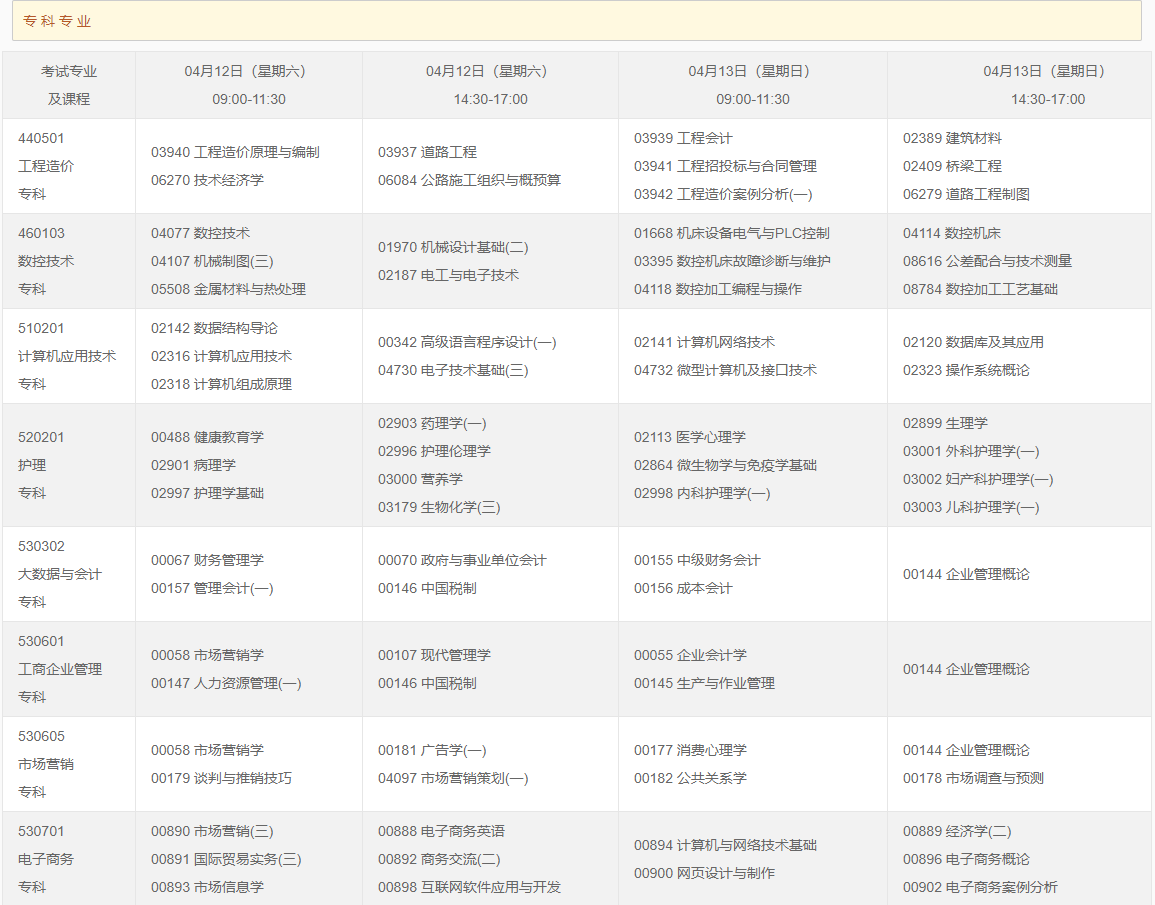Image resolution: width=1155 pixels, height=905 pixels.
Task: Click course 00107 现代管理学
Action: pos(434,655)
